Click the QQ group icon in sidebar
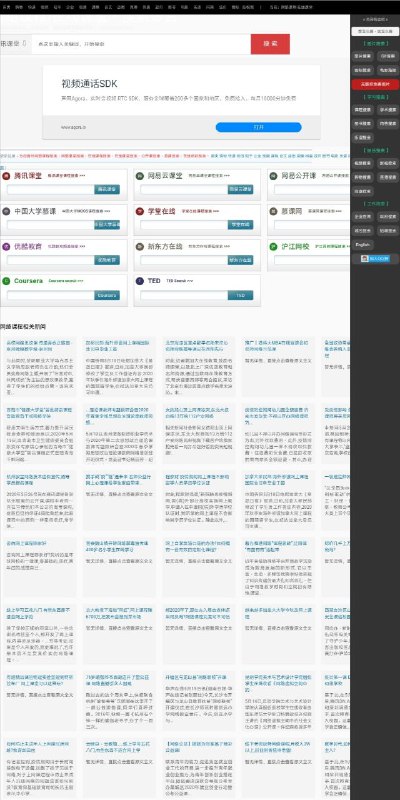This screenshot has width=400, height=800. [x=375, y=259]
